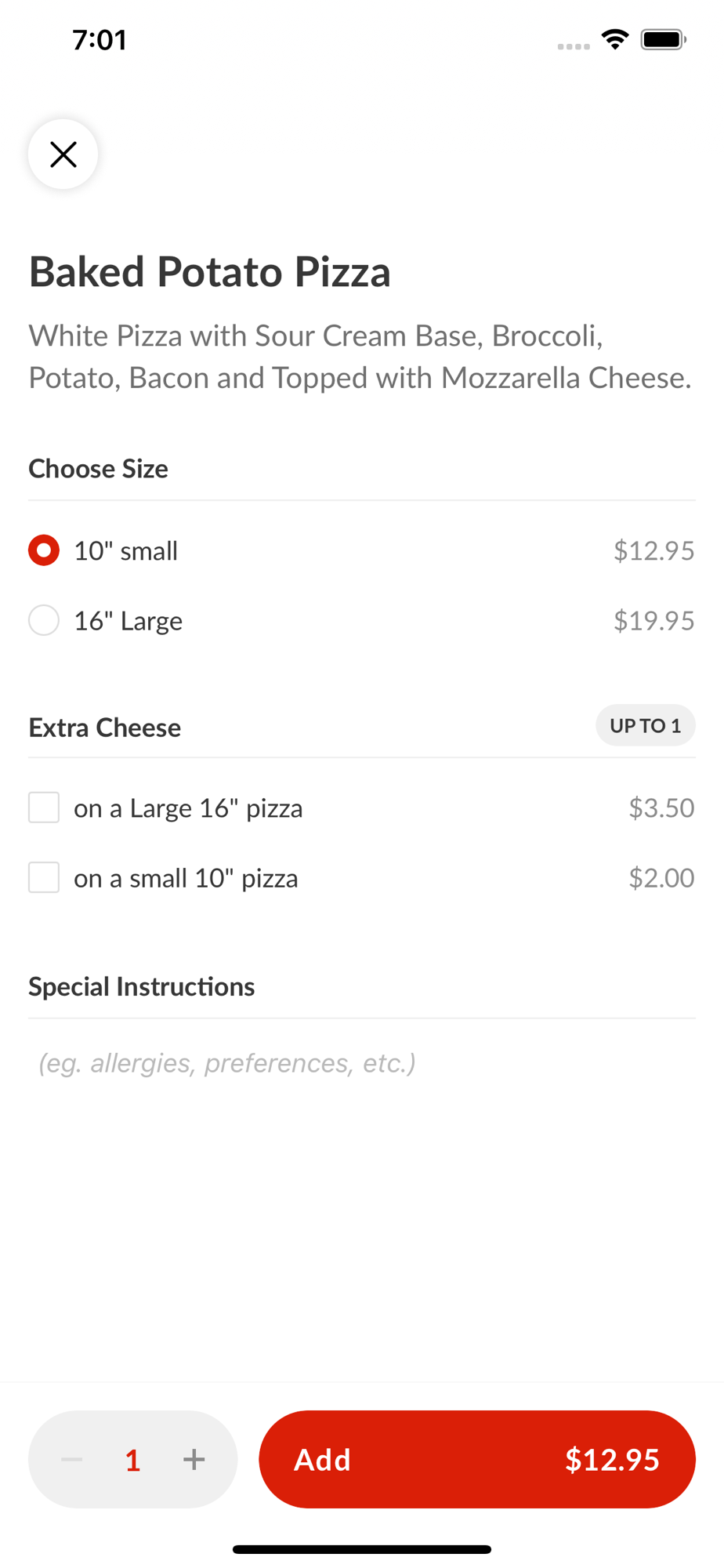Select the 10" small size radio button
Screen dimensions: 724x1568
coord(44,550)
